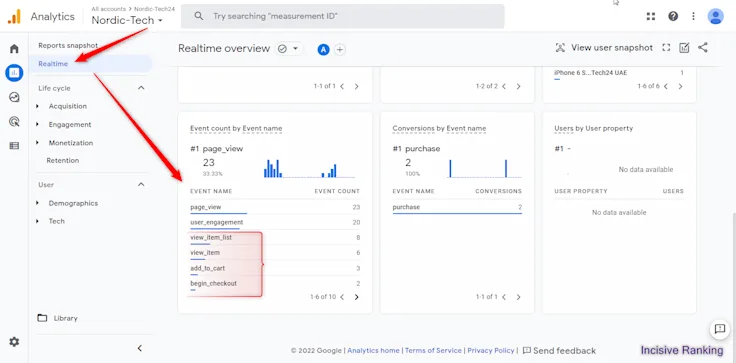Open Retention report in sidebar
Viewport: 736px width, 363px height.
pyautogui.click(x=62, y=161)
